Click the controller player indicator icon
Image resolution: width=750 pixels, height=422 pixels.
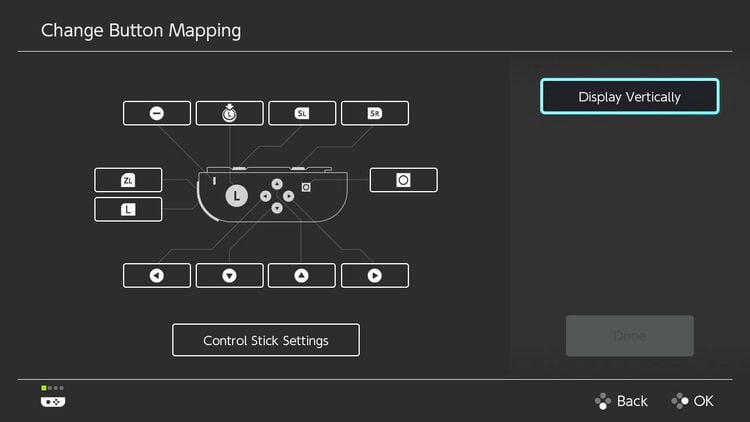tap(53, 397)
